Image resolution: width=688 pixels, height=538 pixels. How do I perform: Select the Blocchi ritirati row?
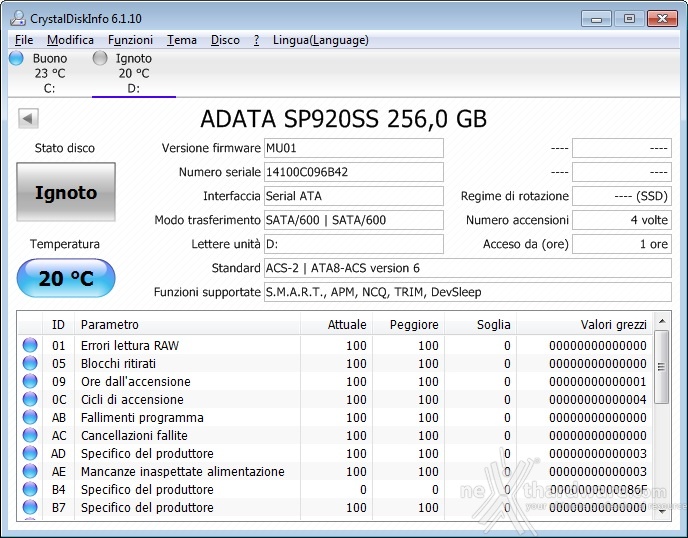tap(335, 363)
